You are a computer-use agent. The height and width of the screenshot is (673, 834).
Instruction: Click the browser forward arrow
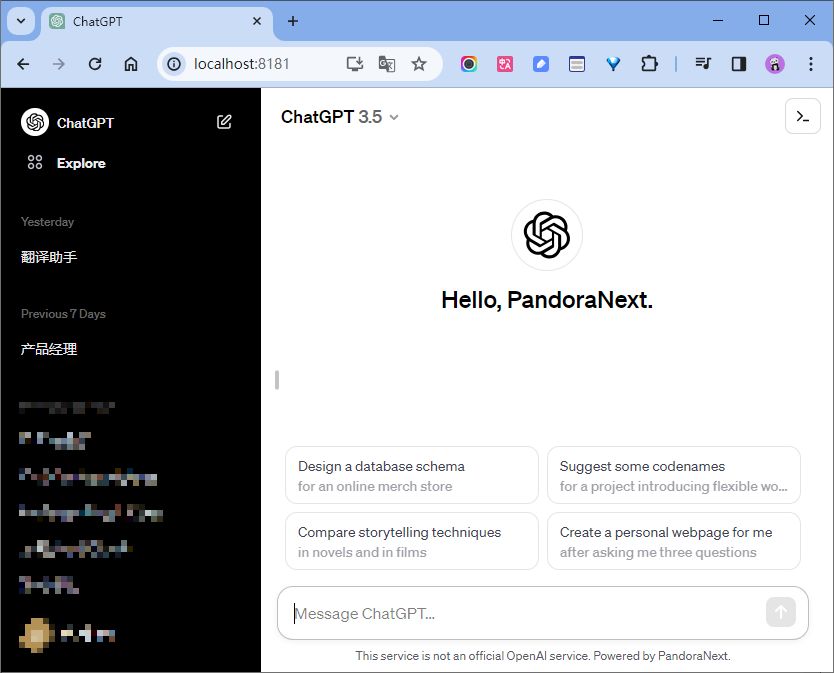tap(59, 64)
